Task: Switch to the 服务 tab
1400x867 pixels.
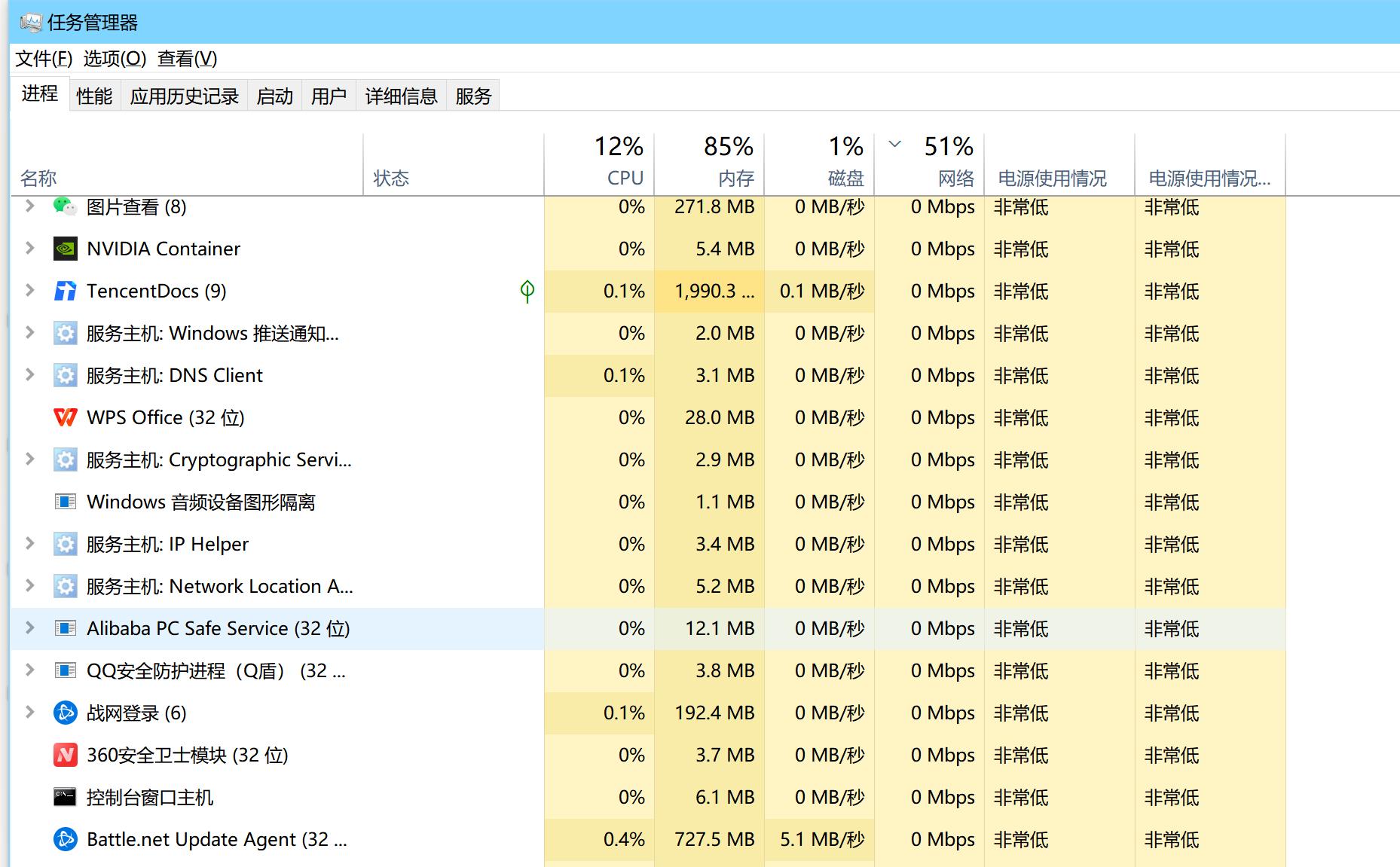Action: coord(472,95)
